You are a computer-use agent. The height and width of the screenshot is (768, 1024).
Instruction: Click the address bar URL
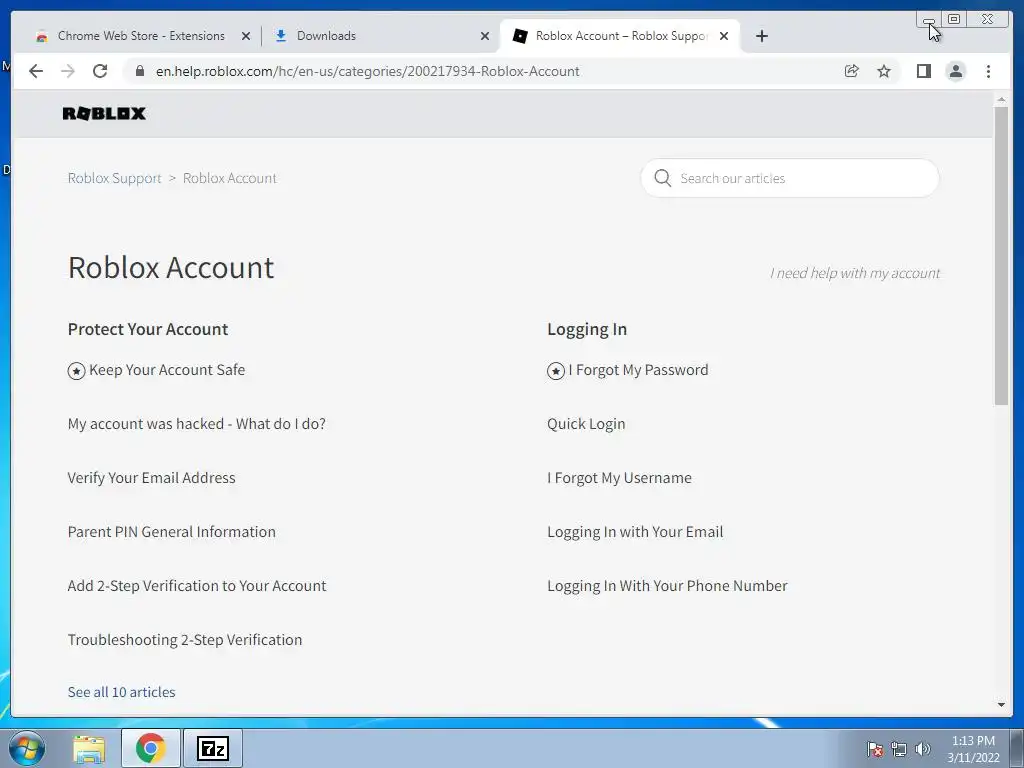(368, 71)
